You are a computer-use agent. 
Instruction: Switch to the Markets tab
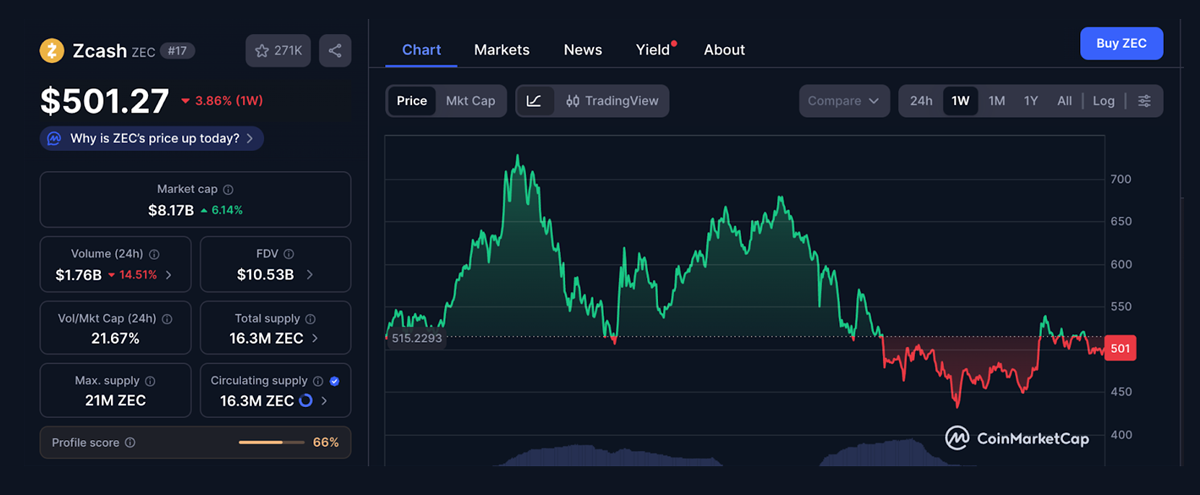point(502,49)
